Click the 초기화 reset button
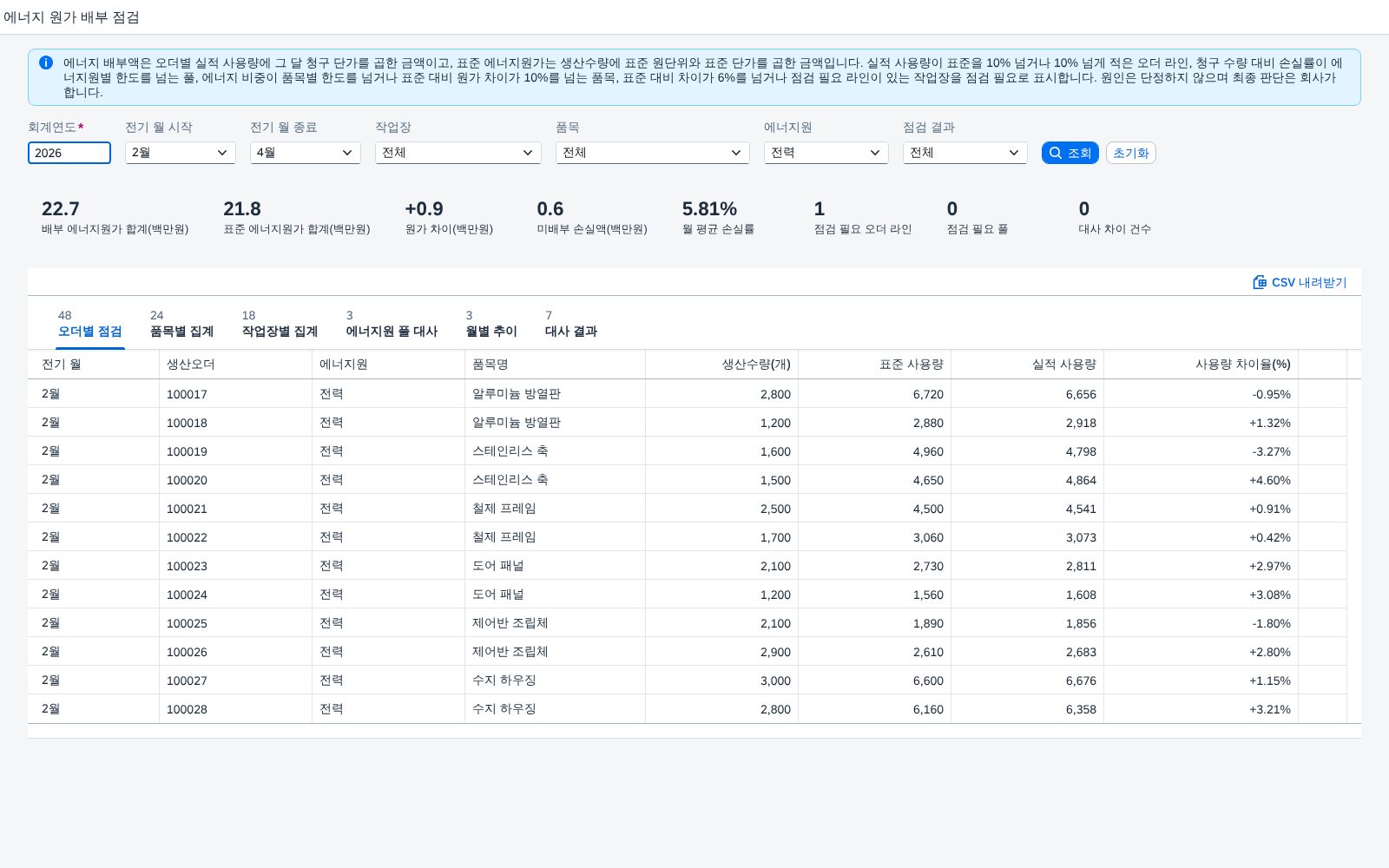 point(1130,153)
